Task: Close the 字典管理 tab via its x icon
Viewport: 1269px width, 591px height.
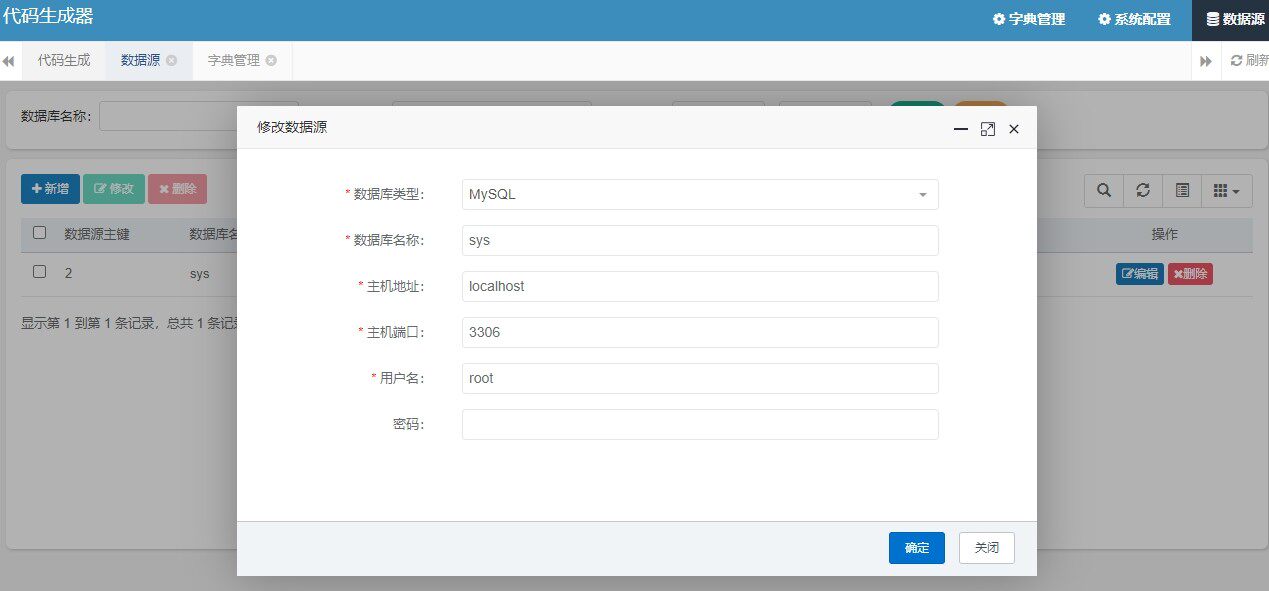Action: click(x=271, y=60)
